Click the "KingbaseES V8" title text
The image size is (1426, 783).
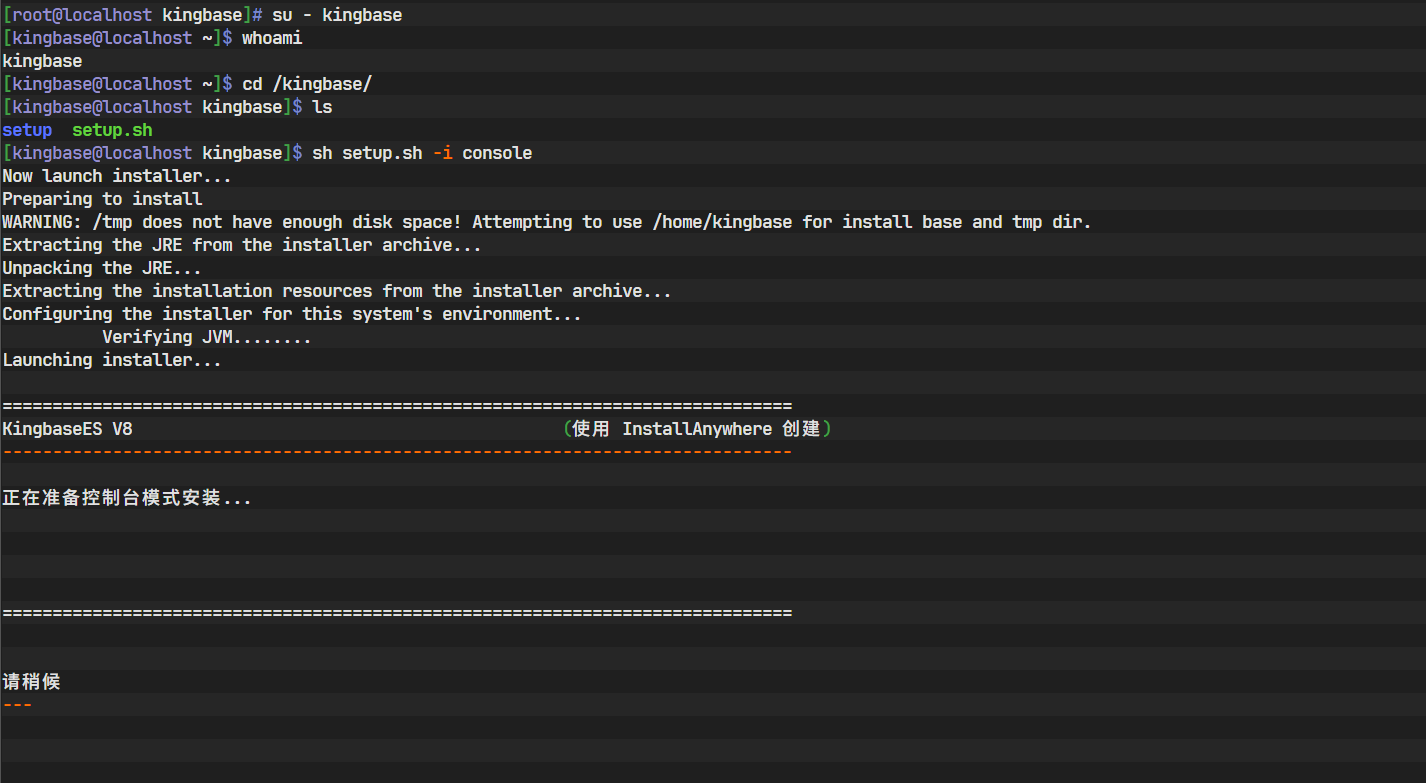point(67,429)
